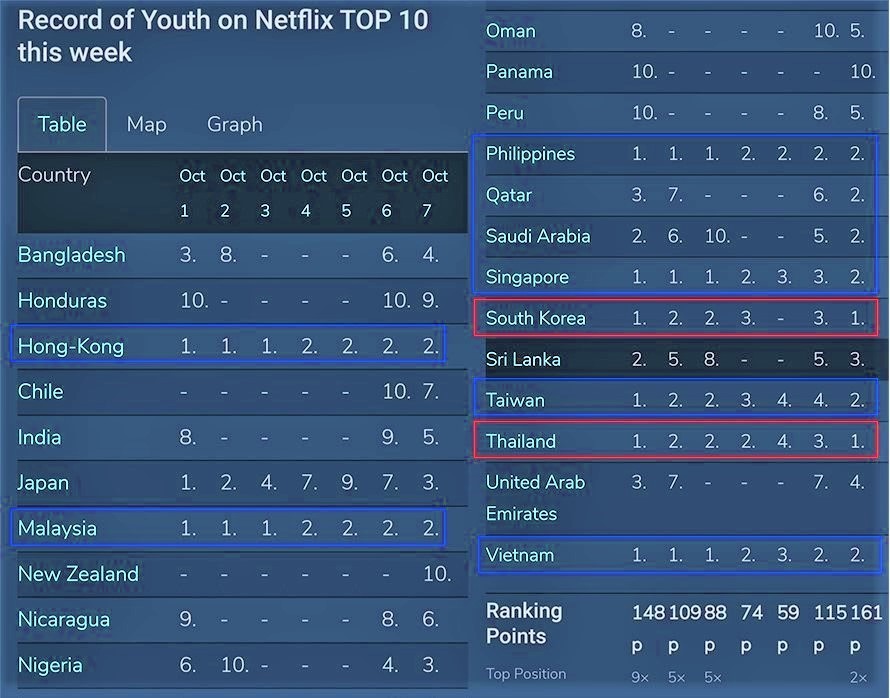Viewport: 890px width, 698px height.
Task: Click the Chile link
Action: tap(40, 391)
